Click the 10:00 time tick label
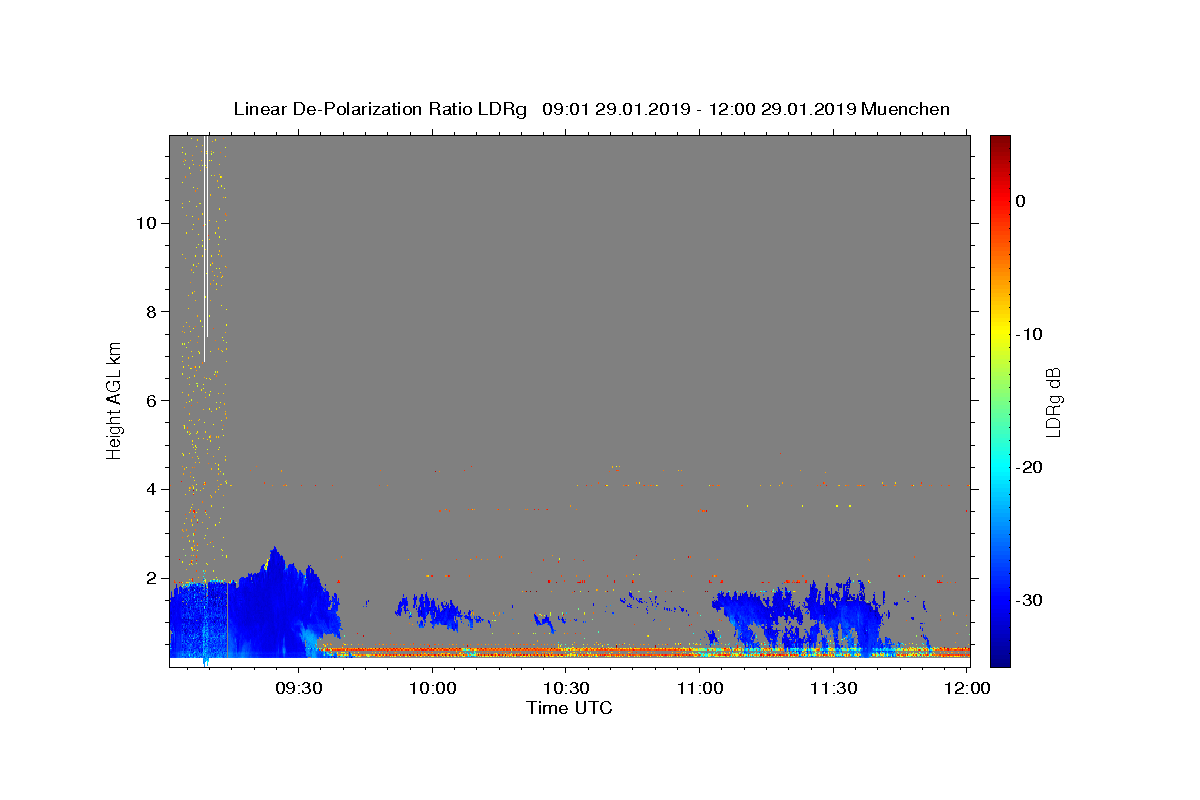This screenshot has height=800, width=1200. [432, 688]
